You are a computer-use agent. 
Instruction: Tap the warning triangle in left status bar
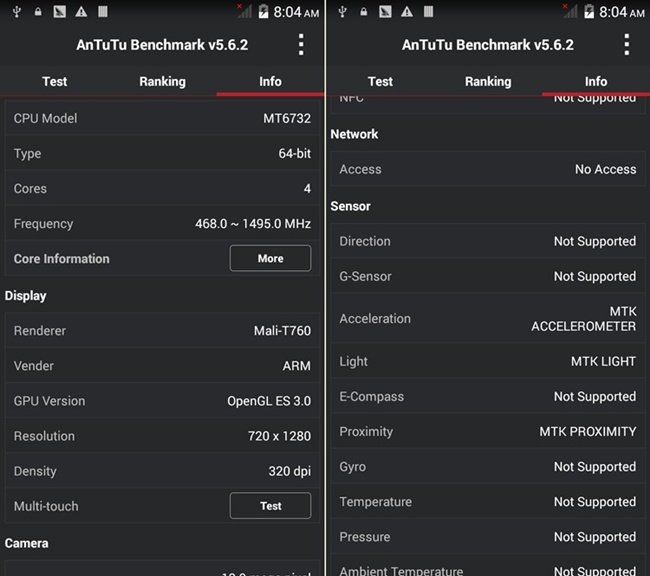[x=80, y=12]
